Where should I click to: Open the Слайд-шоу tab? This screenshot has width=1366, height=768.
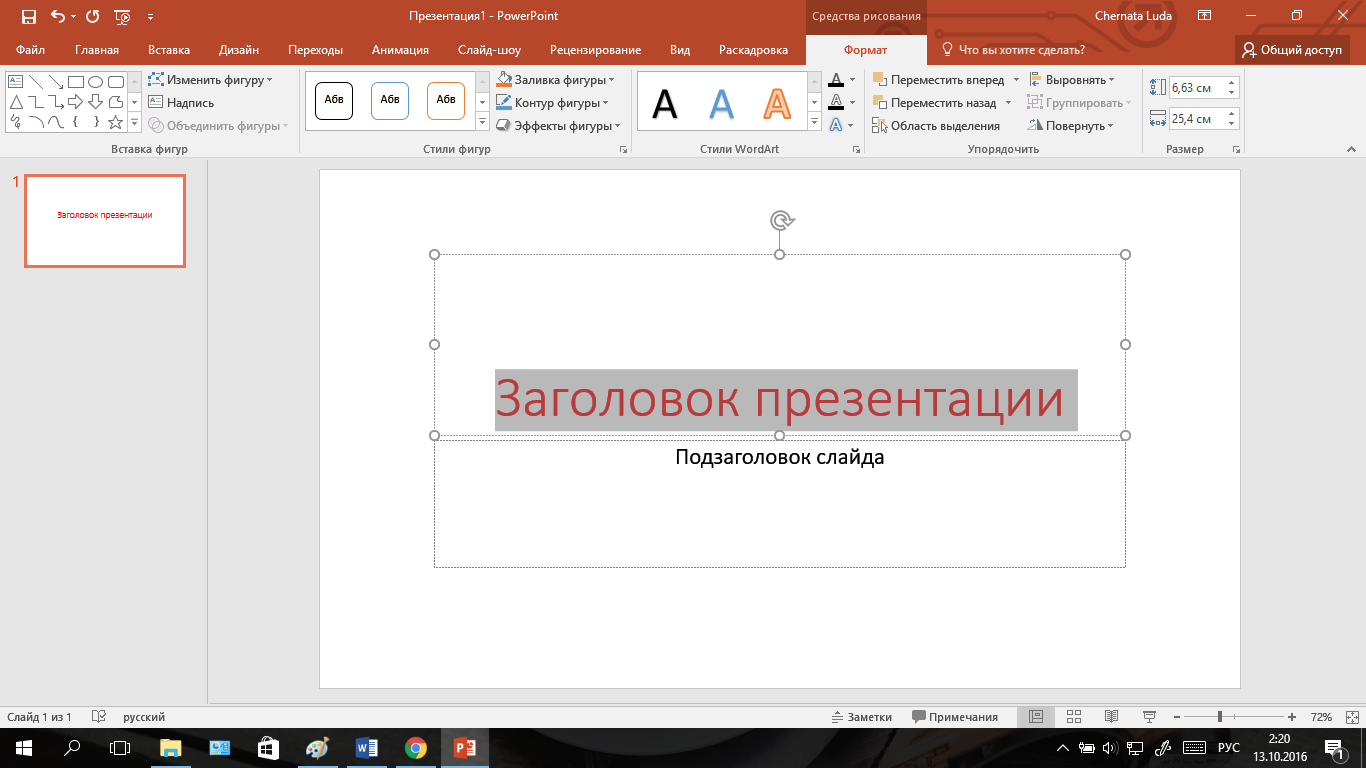pyautogui.click(x=489, y=50)
